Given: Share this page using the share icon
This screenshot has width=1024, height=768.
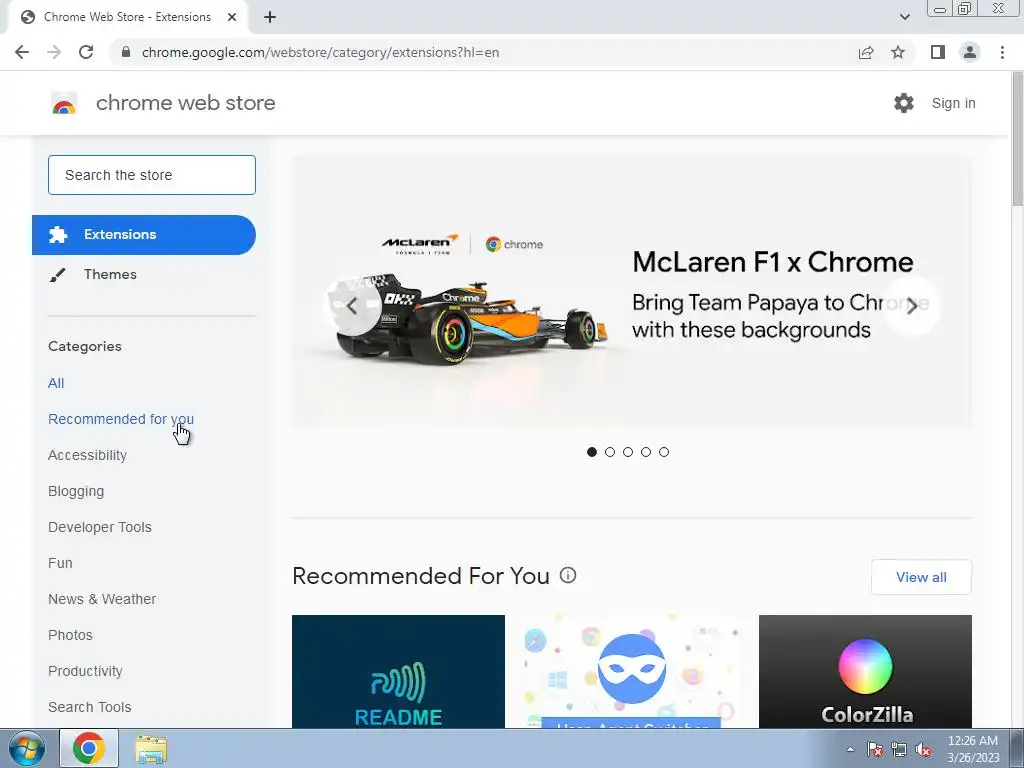Looking at the screenshot, I should (866, 52).
